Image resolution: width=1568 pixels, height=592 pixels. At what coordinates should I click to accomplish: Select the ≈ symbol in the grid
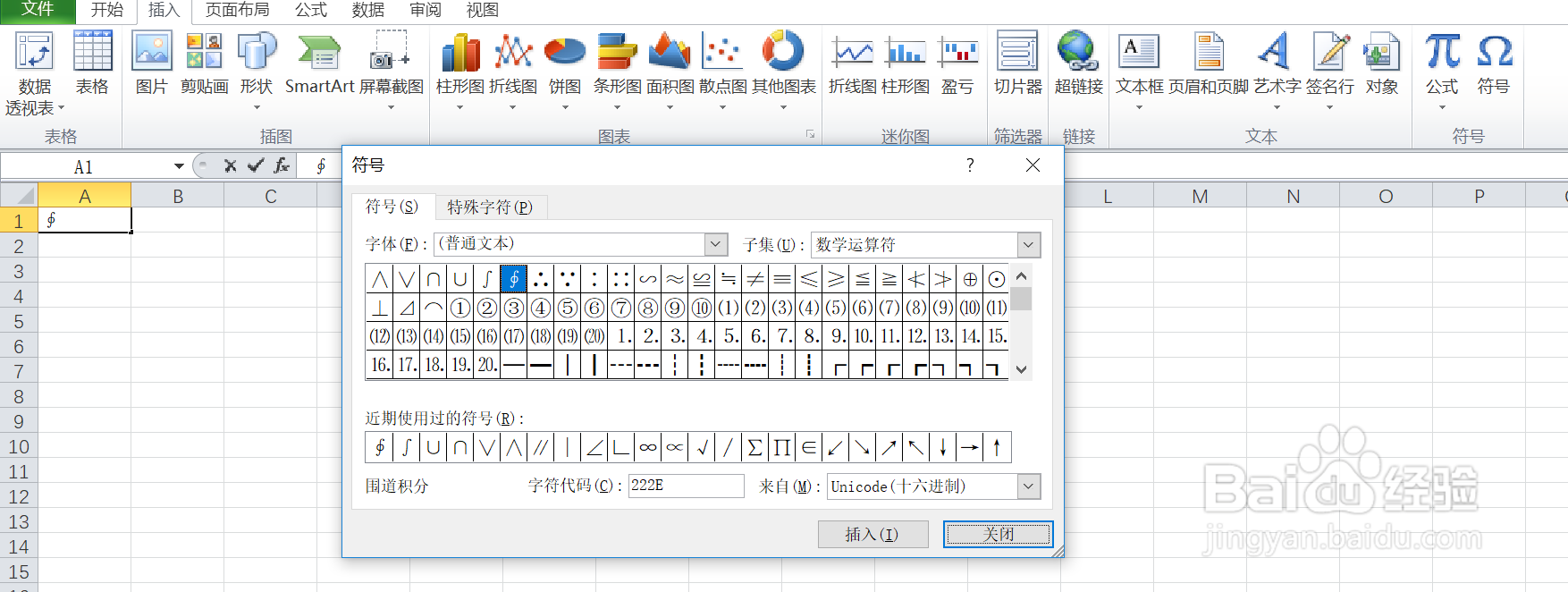675,279
